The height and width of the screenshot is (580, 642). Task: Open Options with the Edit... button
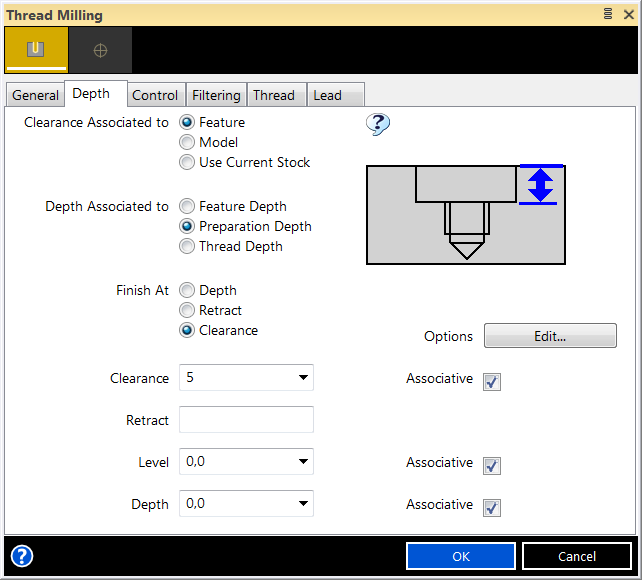550,336
